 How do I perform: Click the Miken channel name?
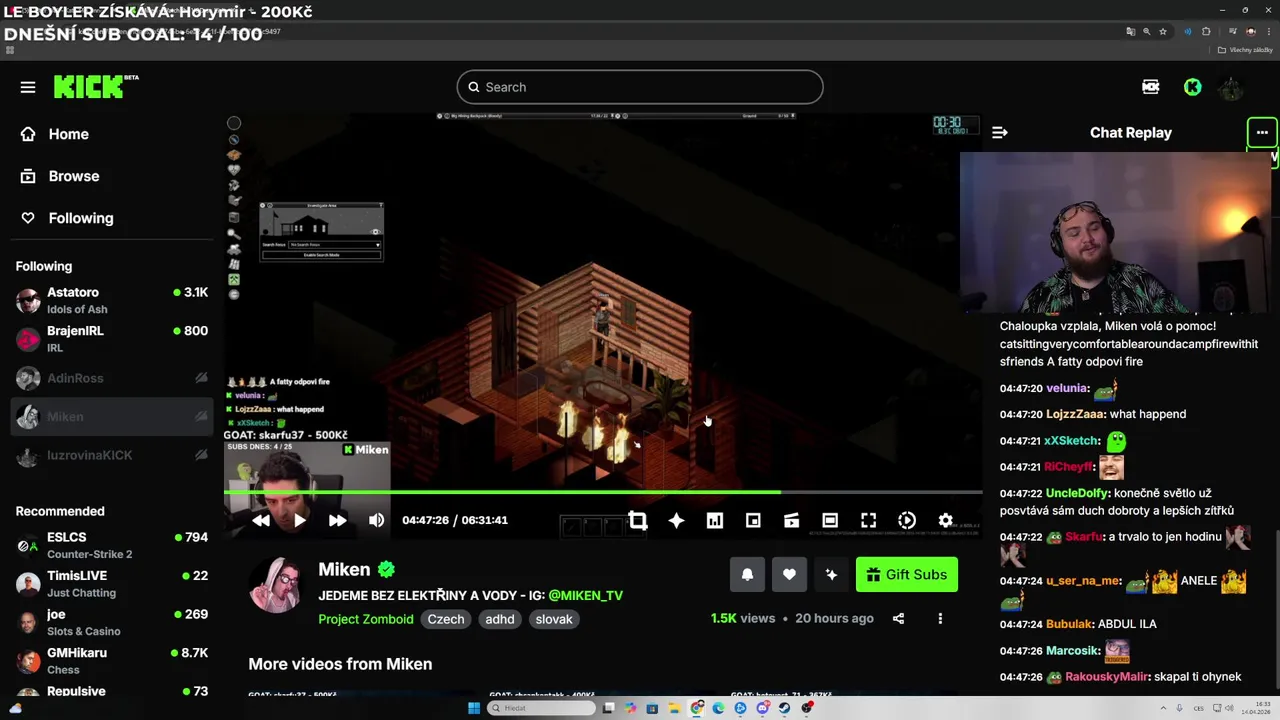[x=344, y=569]
